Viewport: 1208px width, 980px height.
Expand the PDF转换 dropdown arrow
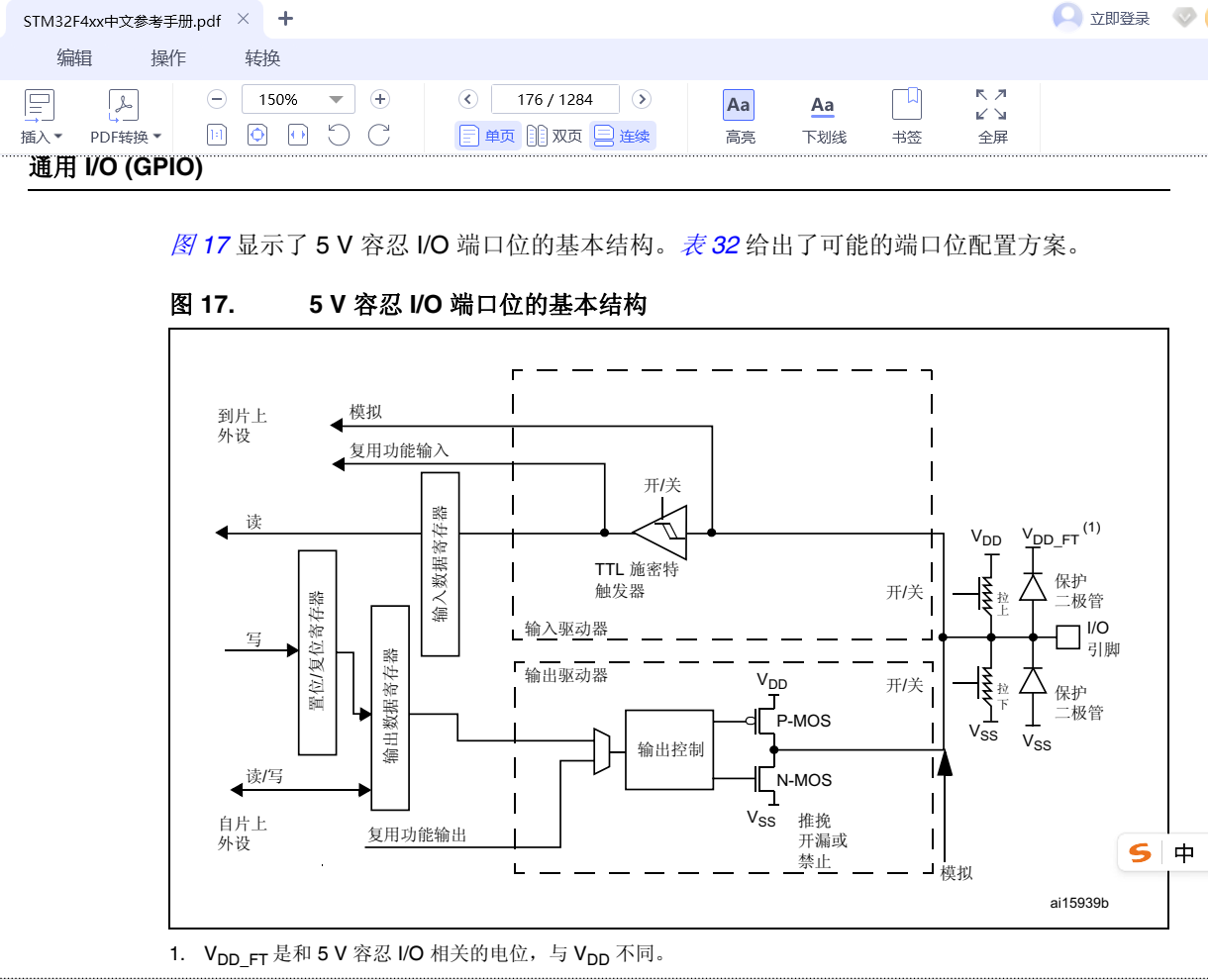pos(156,137)
